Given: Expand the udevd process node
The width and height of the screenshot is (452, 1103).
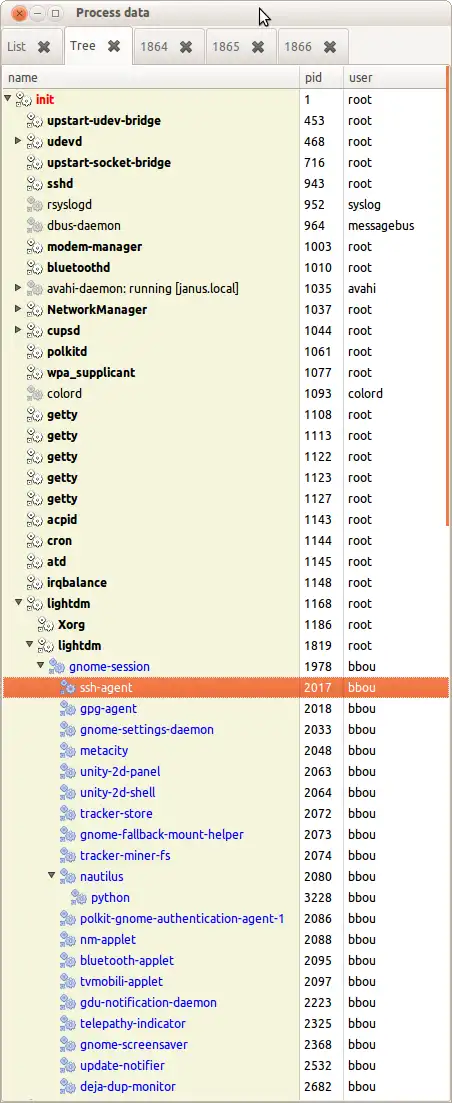Looking at the screenshot, I should [18, 141].
